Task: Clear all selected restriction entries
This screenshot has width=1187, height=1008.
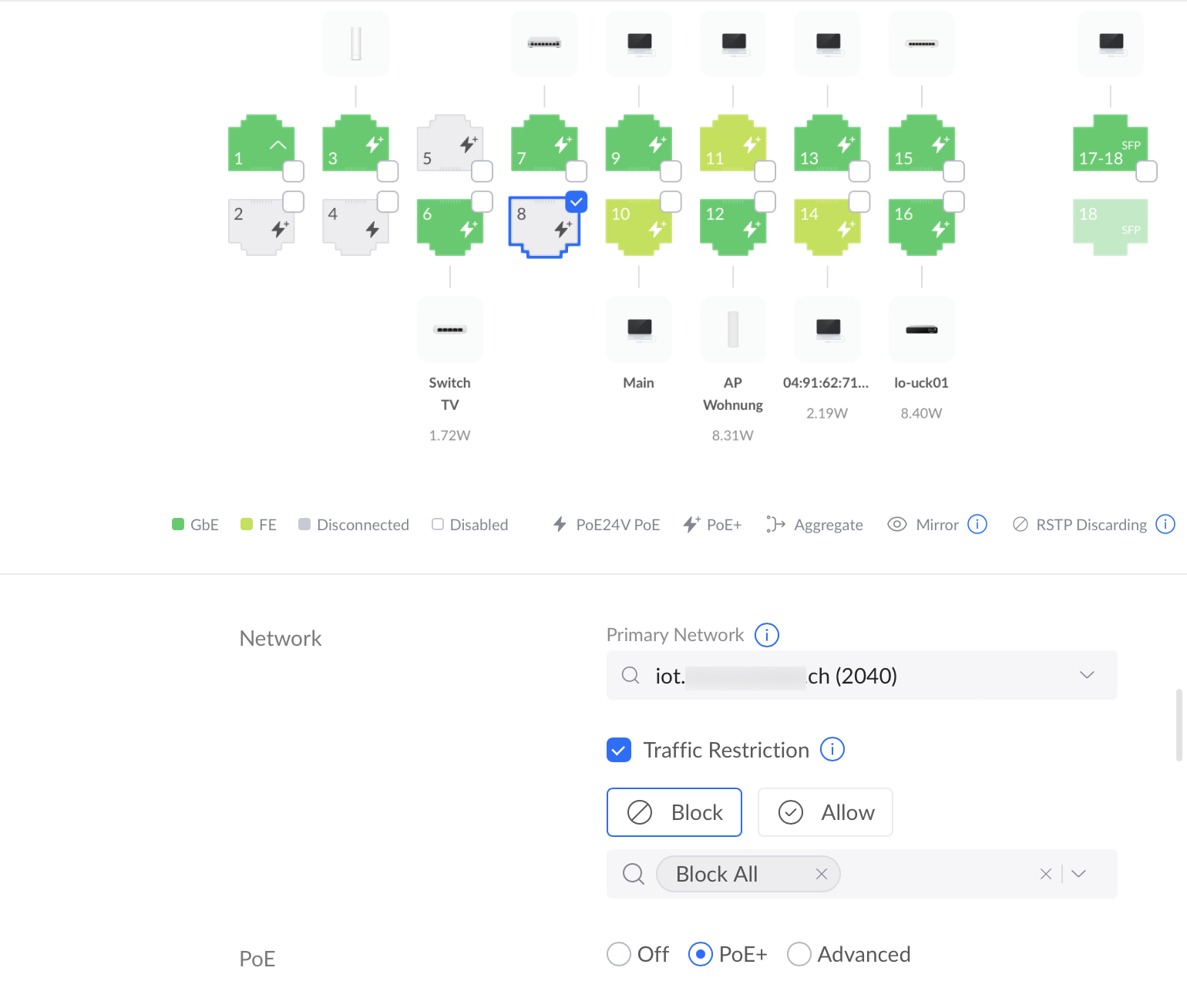Action: click(x=1045, y=874)
